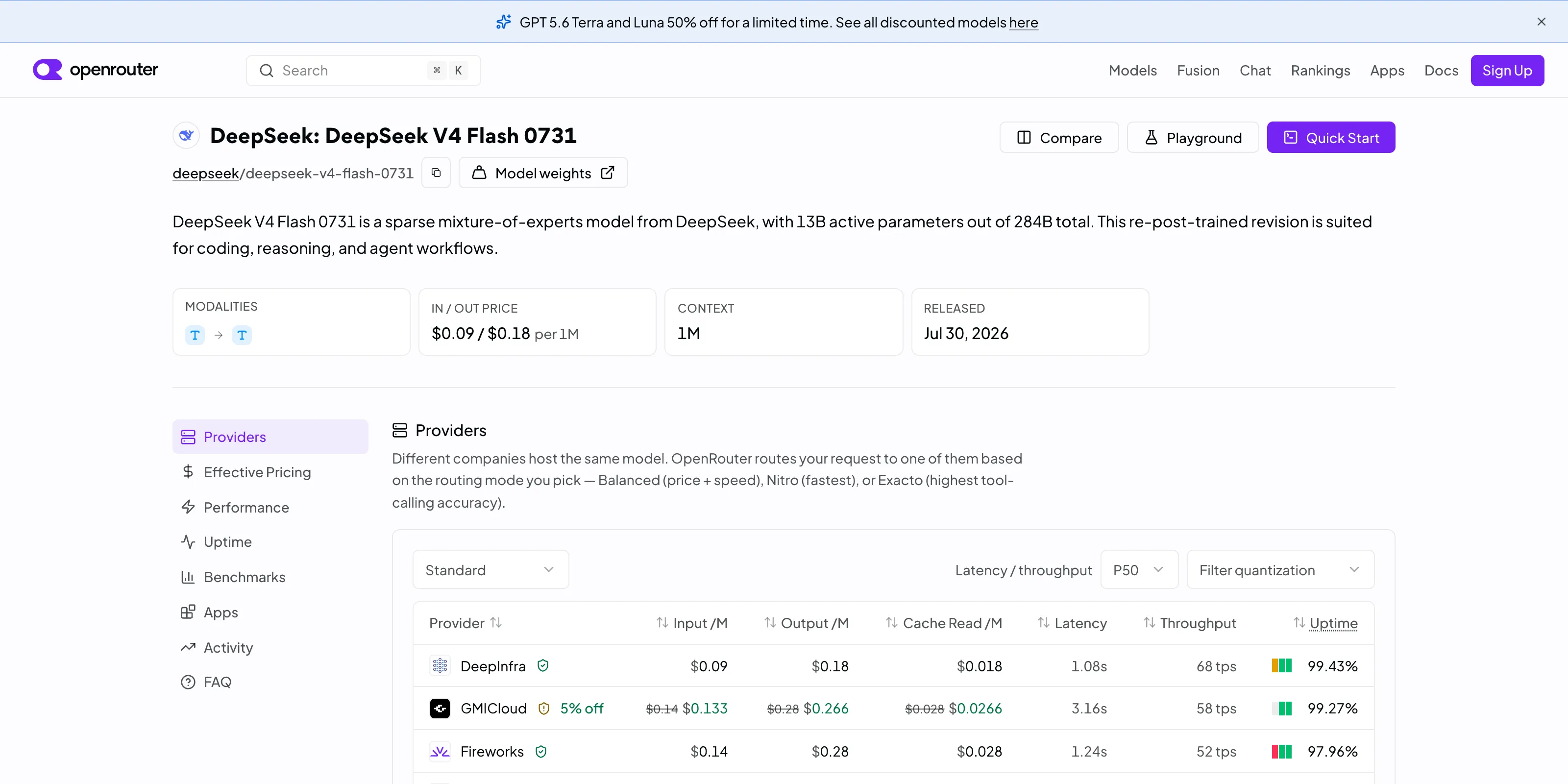Open Rankings in top navigation

click(x=1320, y=71)
